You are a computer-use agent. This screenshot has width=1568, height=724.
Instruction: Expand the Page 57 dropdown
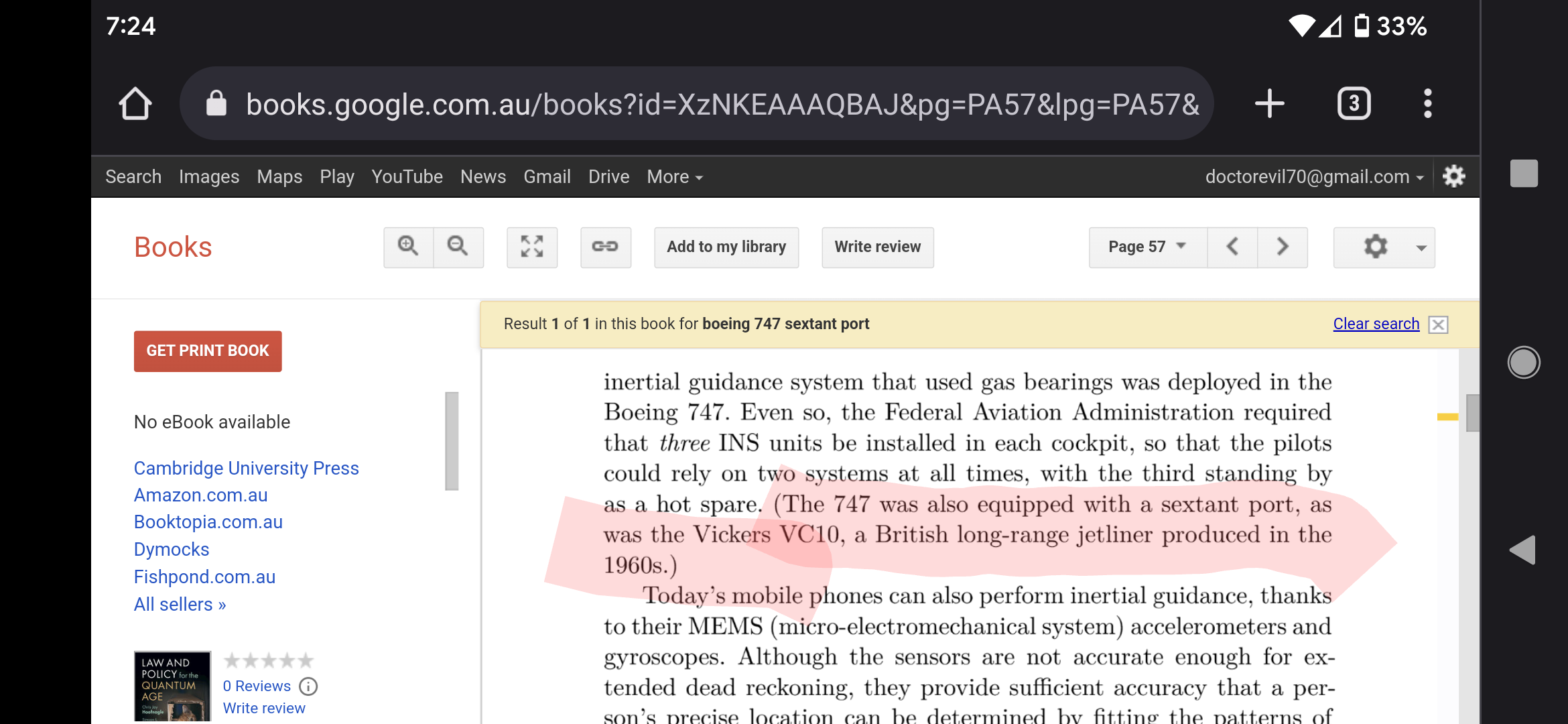coord(1147,247)
